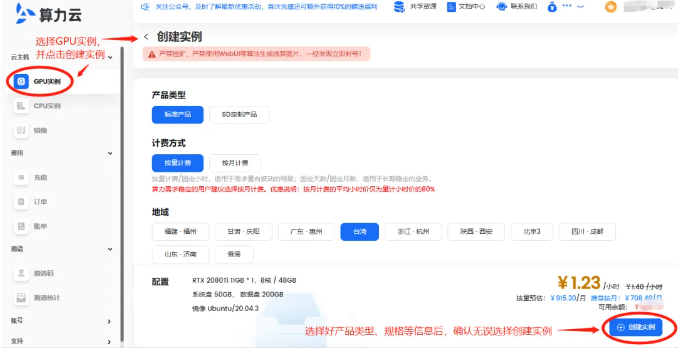The width and height of the screenshot is (680, 360).
Task: Click the 推荐按月 price link
Action: point(626,298)
